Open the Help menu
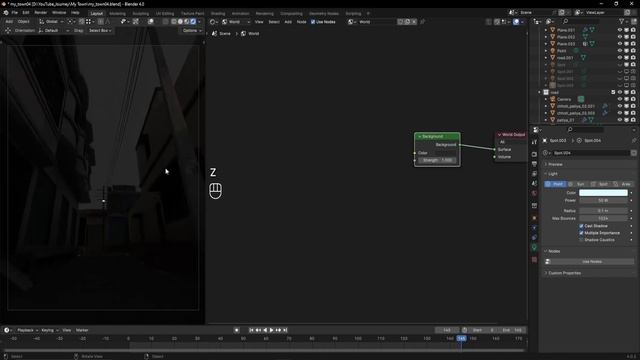The height and width of the screenshot is (360, 640). point(75,13)
